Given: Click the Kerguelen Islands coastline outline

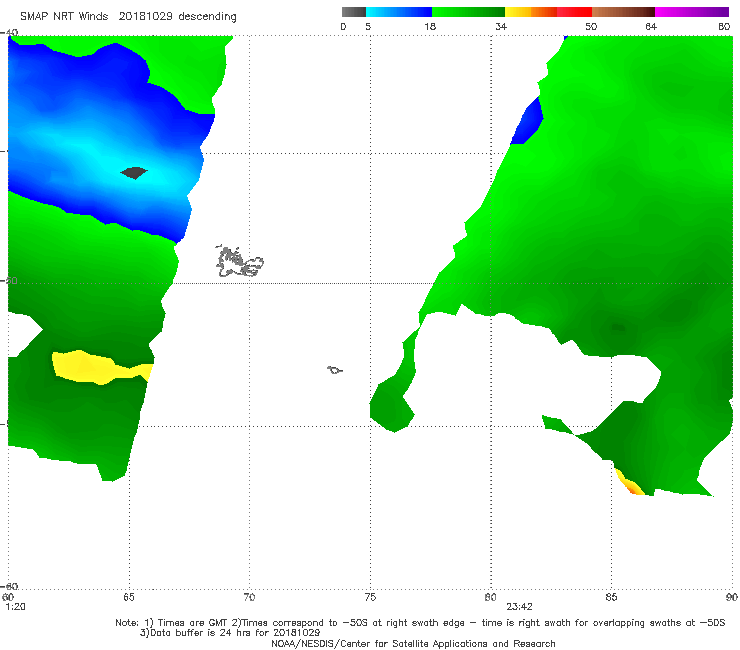Looking at the screenshot, I should (x=239, y=262).
